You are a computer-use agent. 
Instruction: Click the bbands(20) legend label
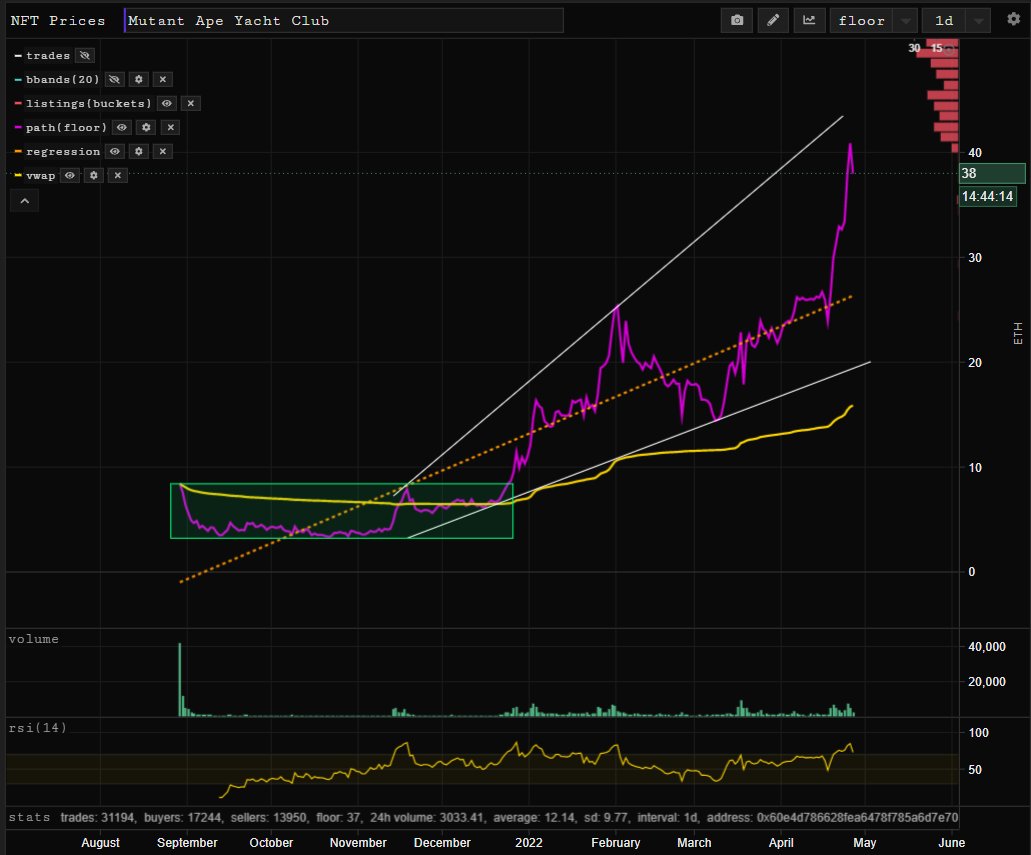[62, 80]
